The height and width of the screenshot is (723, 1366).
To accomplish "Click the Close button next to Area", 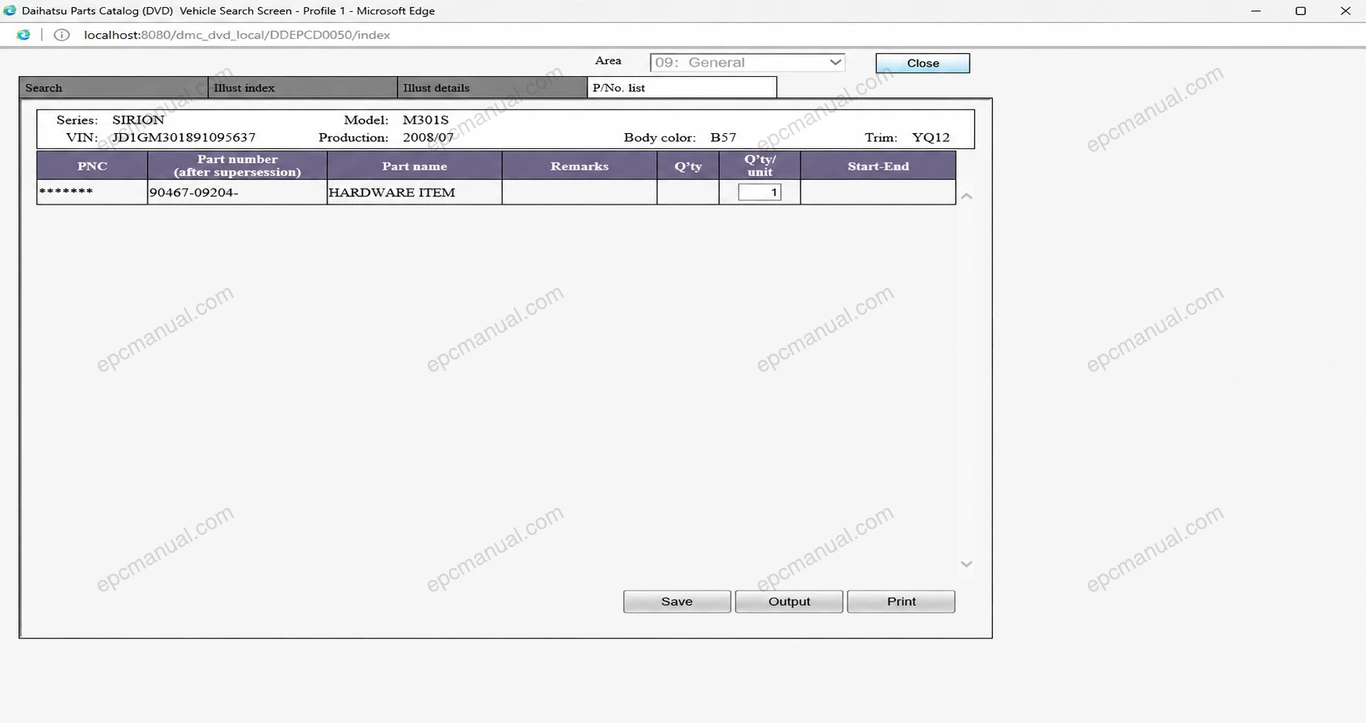I will point(922,63).
